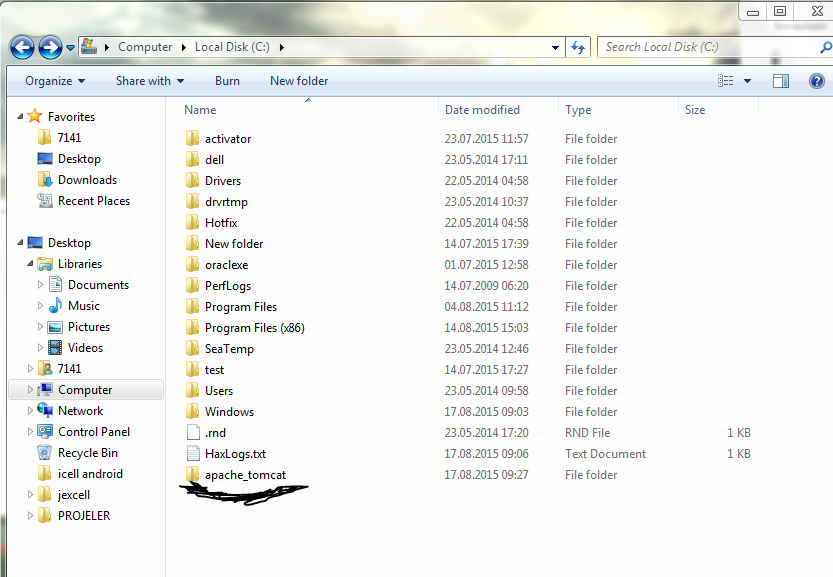The width and height of the screenshot is (833, 577).
Task: Open Help via the question mark icon
Action: [817, 81]
